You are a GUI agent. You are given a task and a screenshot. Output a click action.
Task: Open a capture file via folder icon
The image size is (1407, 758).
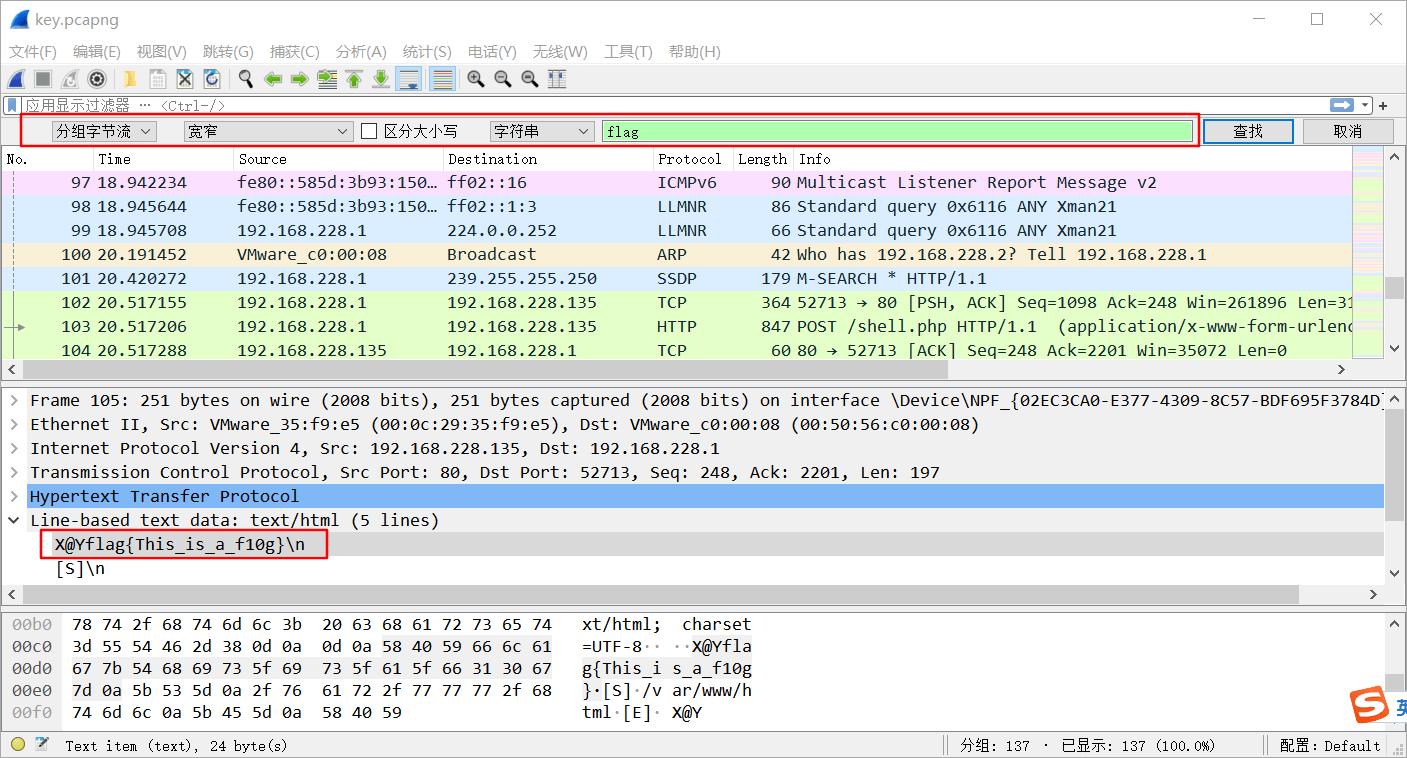coord(130,79)
